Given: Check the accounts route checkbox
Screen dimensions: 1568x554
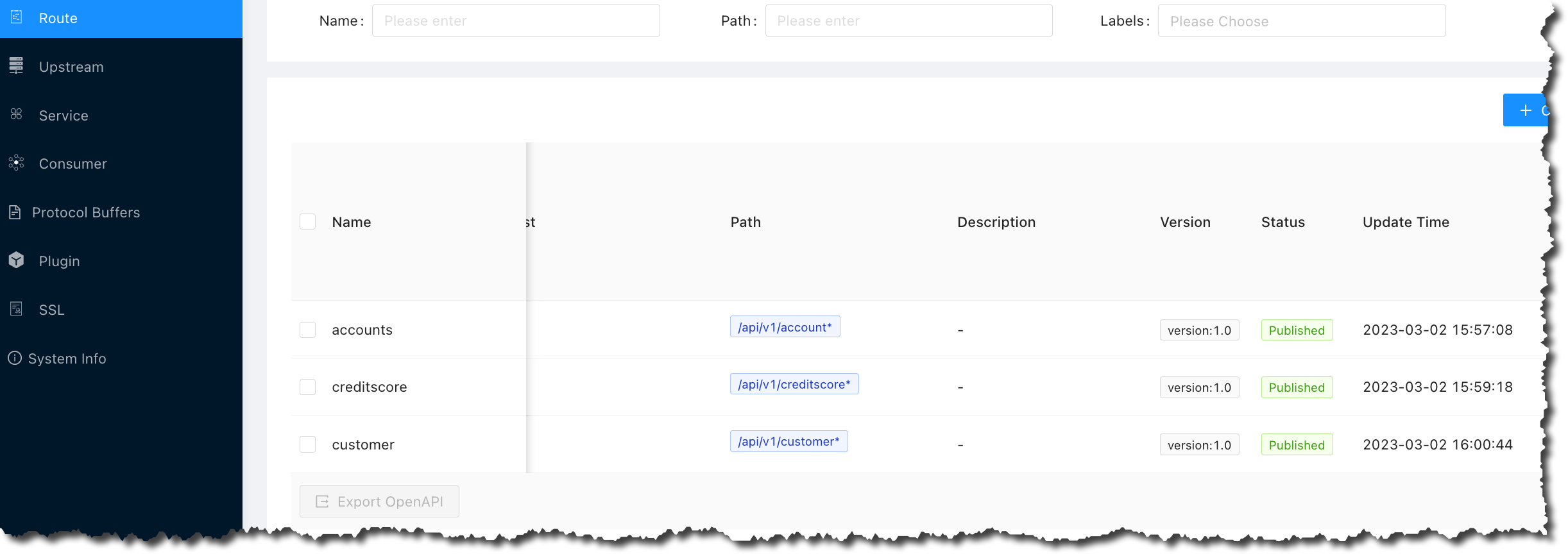Looking at the screenshot, I should [x=308, y=330].
